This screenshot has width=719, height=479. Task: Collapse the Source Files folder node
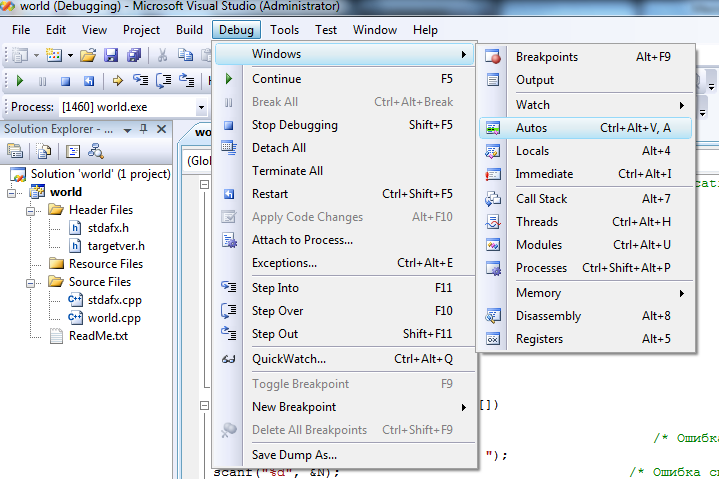tap(30, 283)
